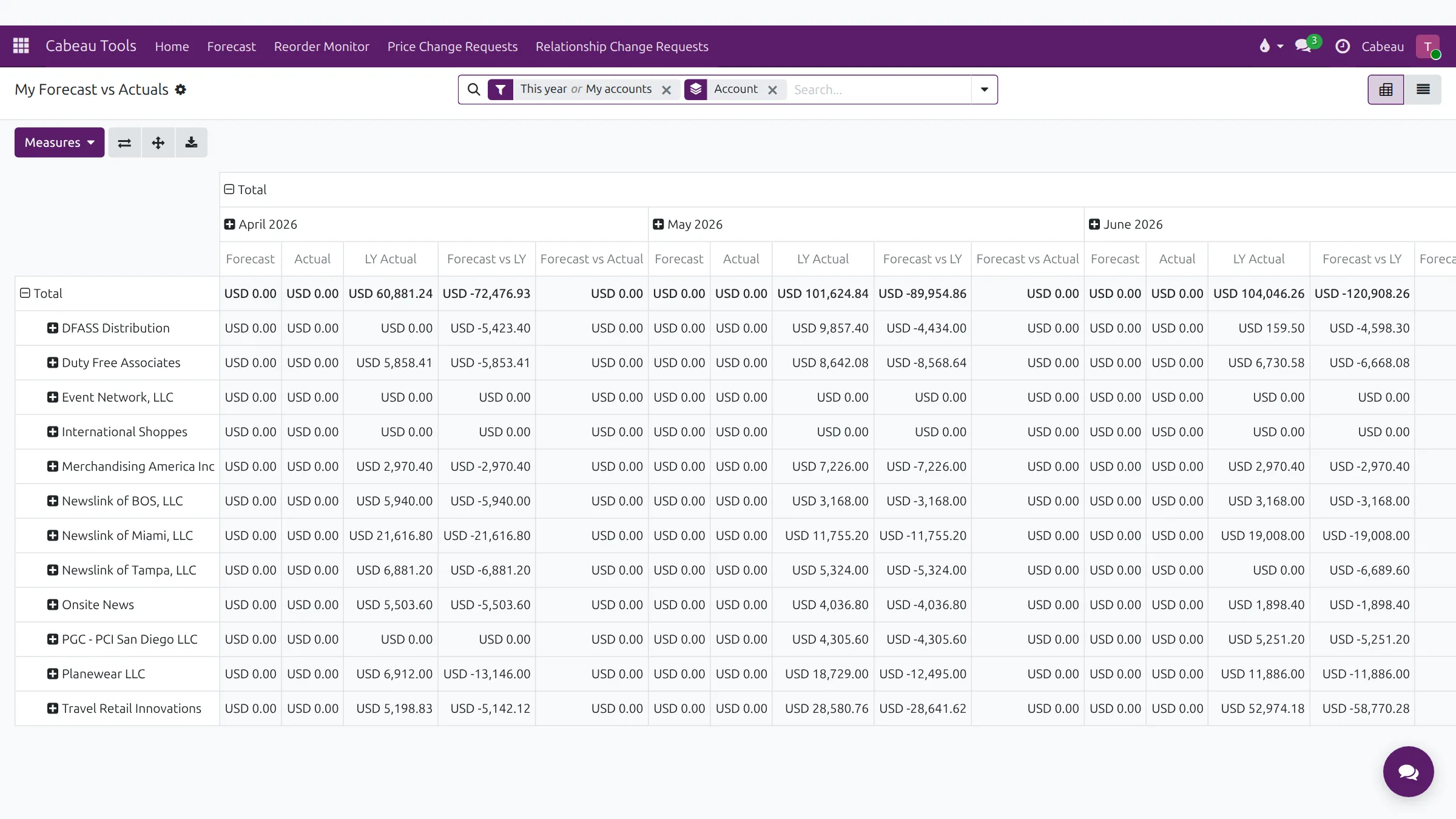Screen dimensions: 1456x819
Task: Open the Measures dropdown
Action: click(59, 143)
